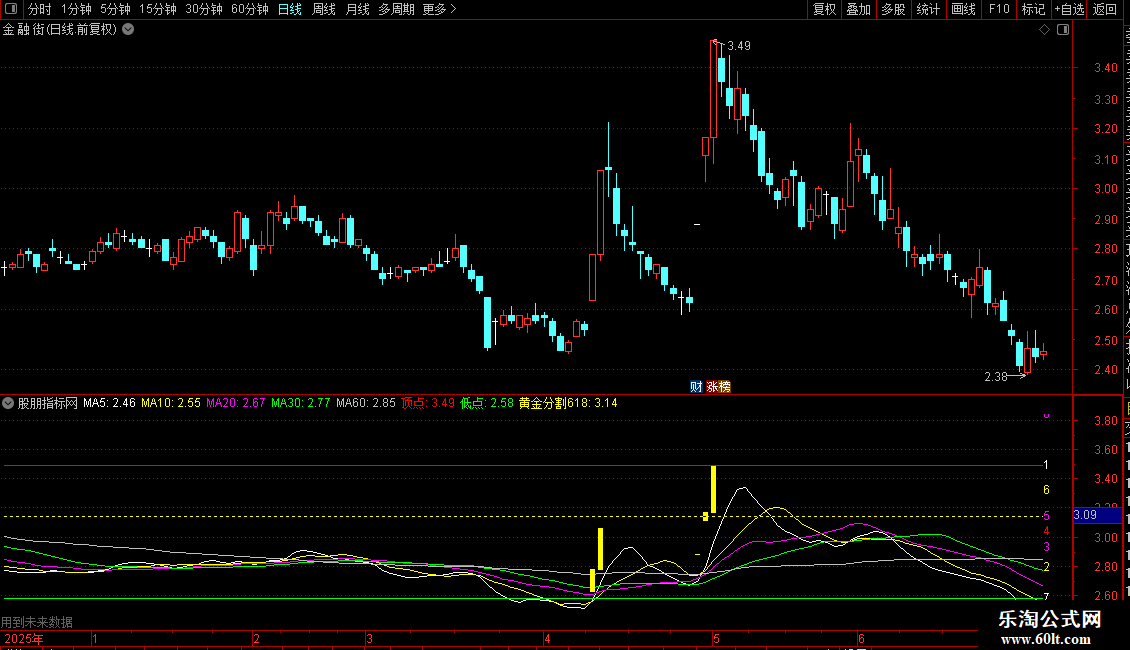
Task: Toggle the left sidebar panel icon
Action: pos(11,9)
